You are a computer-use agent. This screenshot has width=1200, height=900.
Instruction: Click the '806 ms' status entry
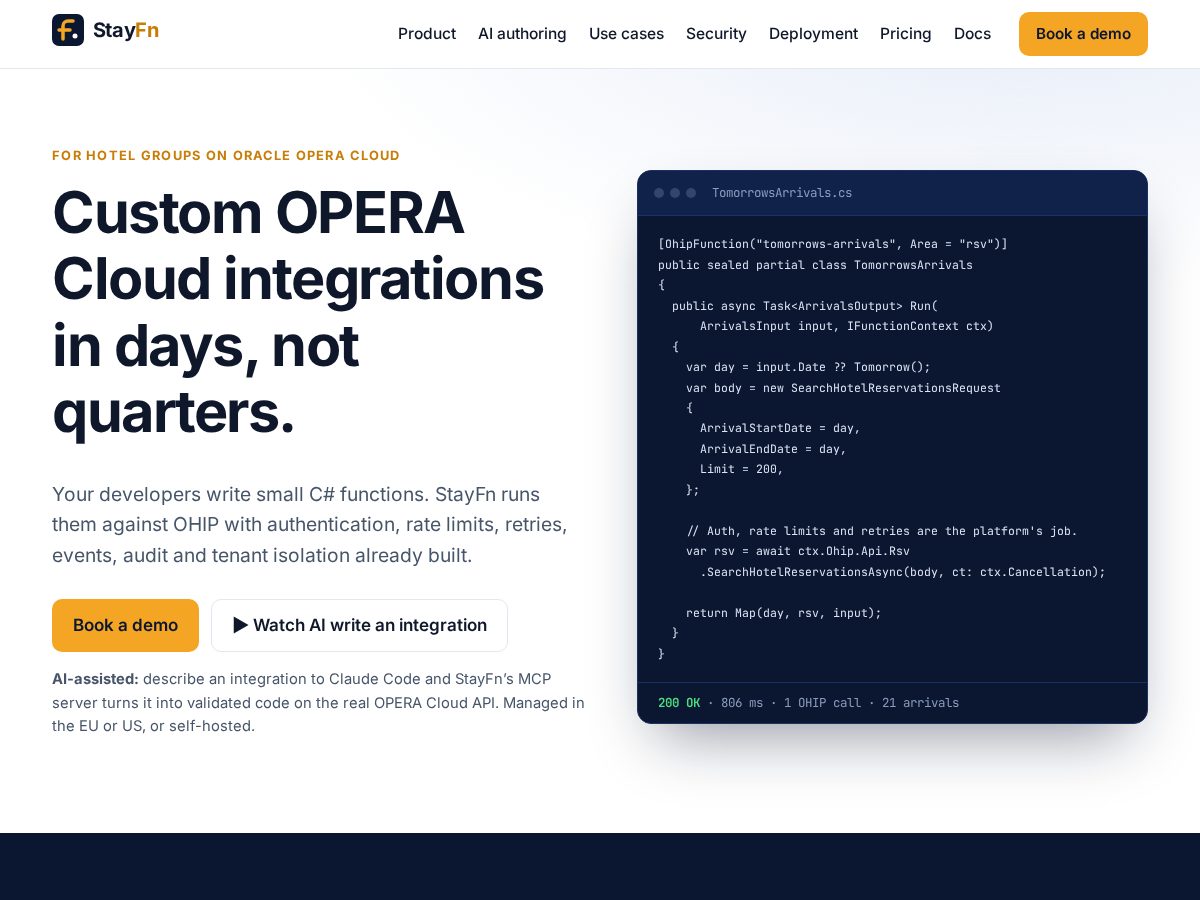[x=742, y=703]
